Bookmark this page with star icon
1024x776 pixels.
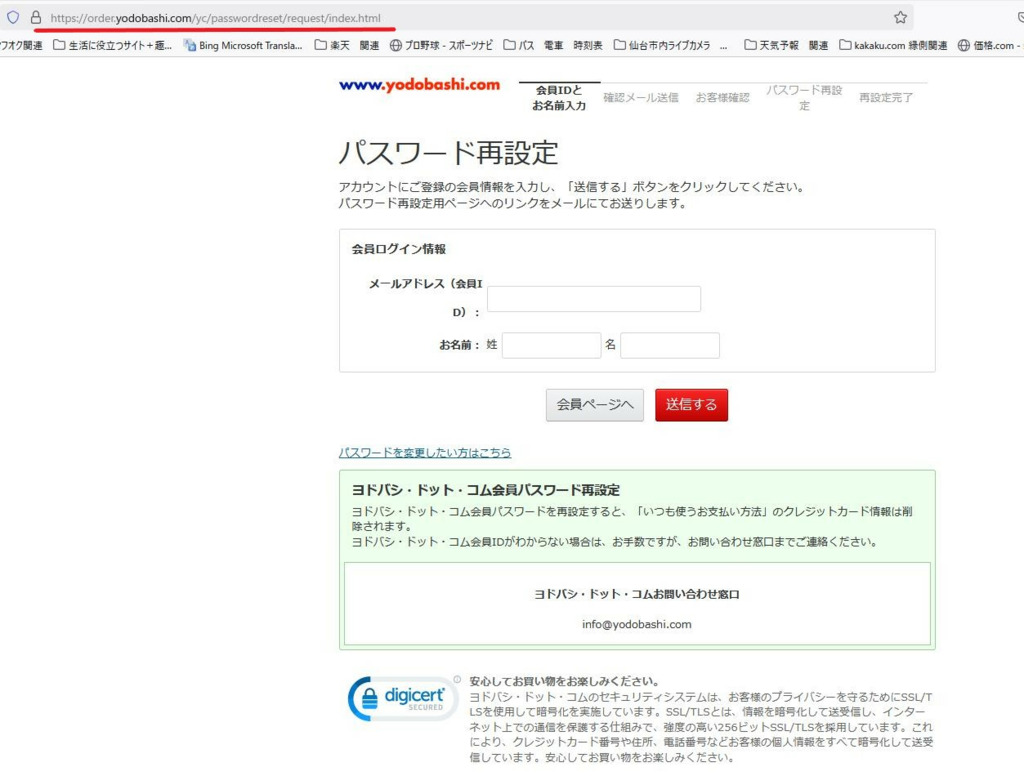(900, 17)
